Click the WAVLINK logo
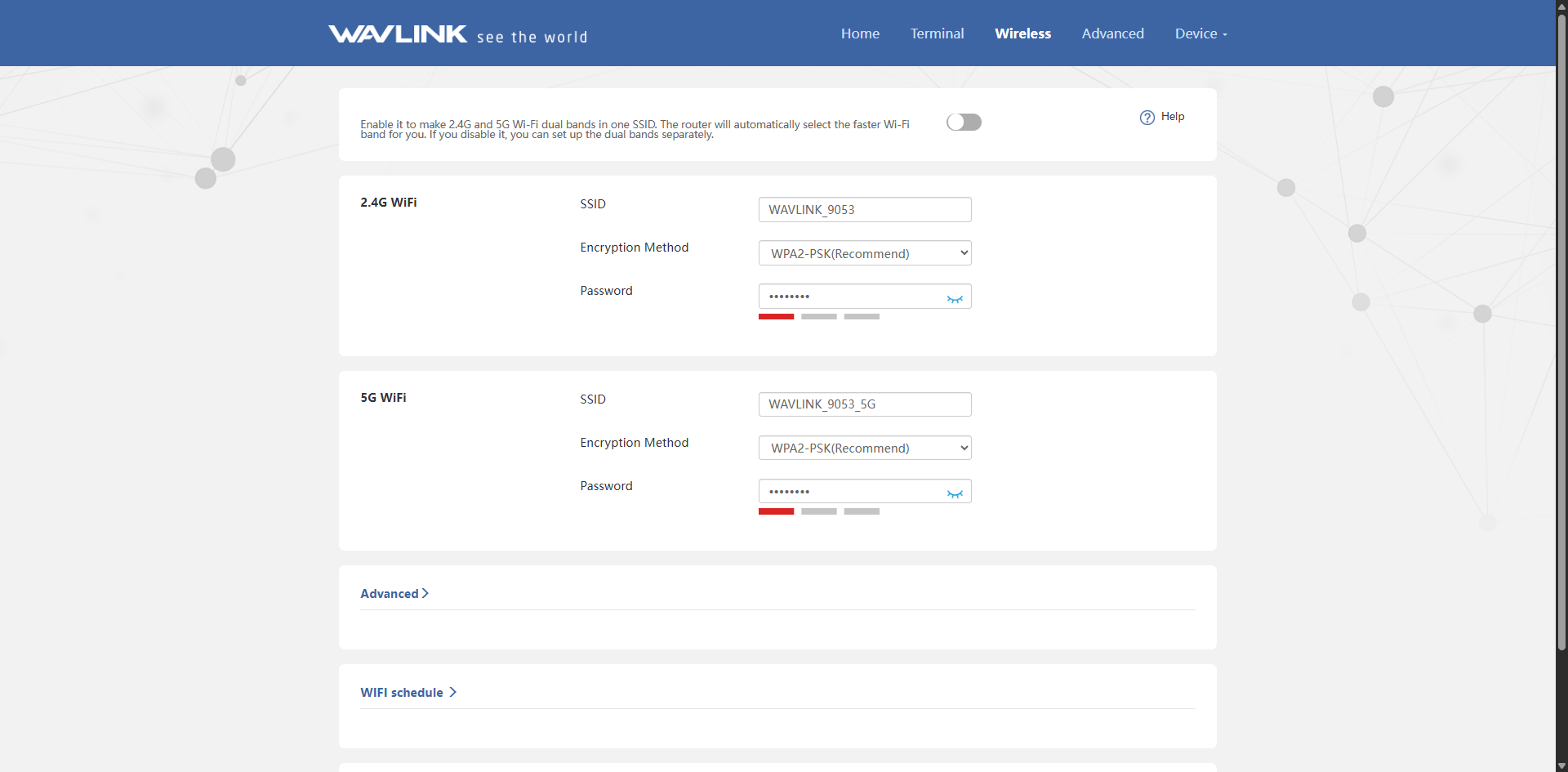 398,33
